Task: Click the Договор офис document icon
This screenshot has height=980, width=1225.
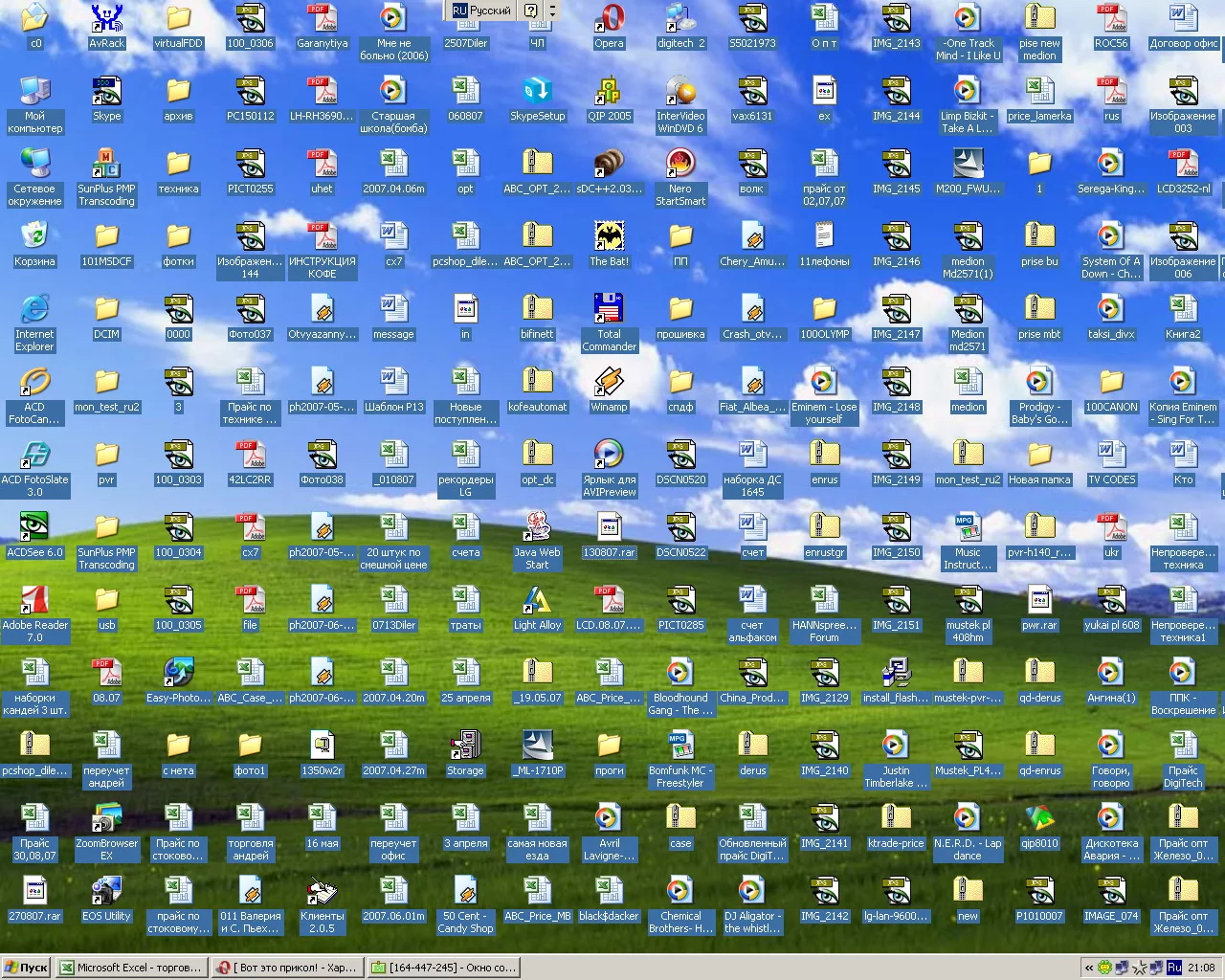Action: click(x=1183, y=25)
